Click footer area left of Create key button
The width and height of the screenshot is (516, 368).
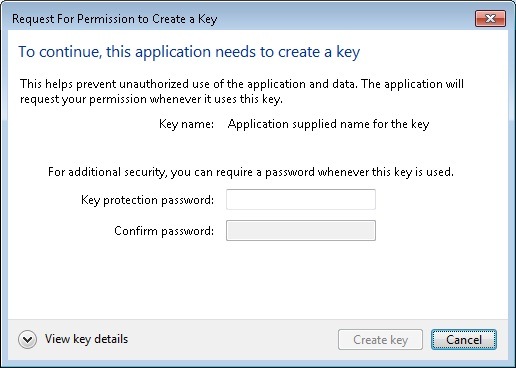tap(233, 340)
